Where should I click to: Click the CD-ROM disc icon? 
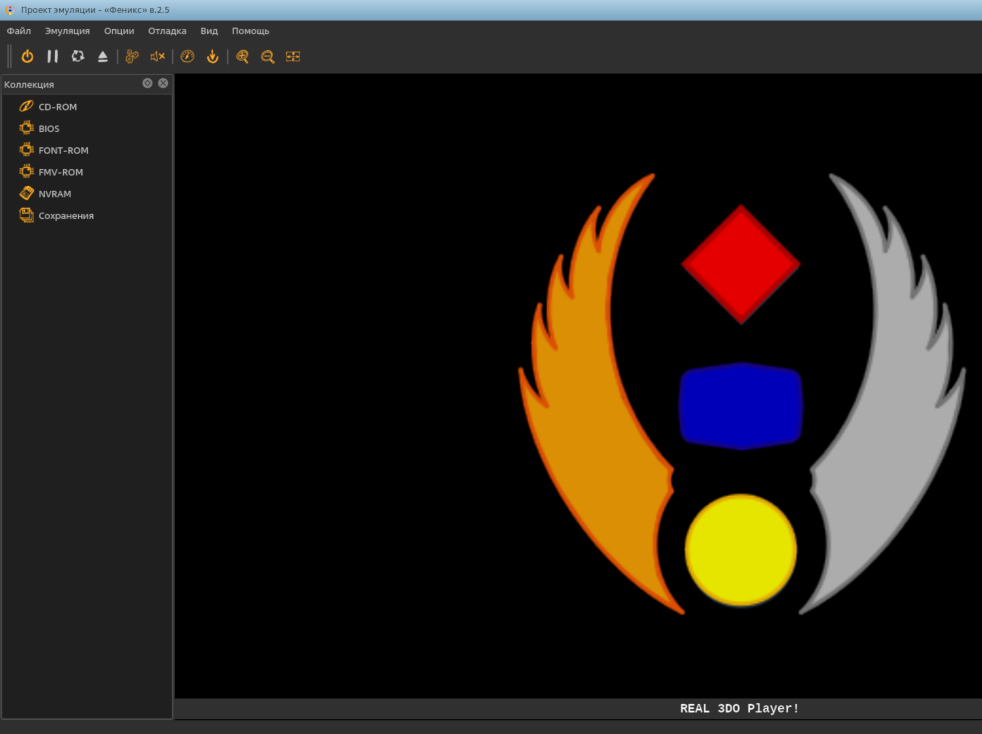[x=26, y=106]
